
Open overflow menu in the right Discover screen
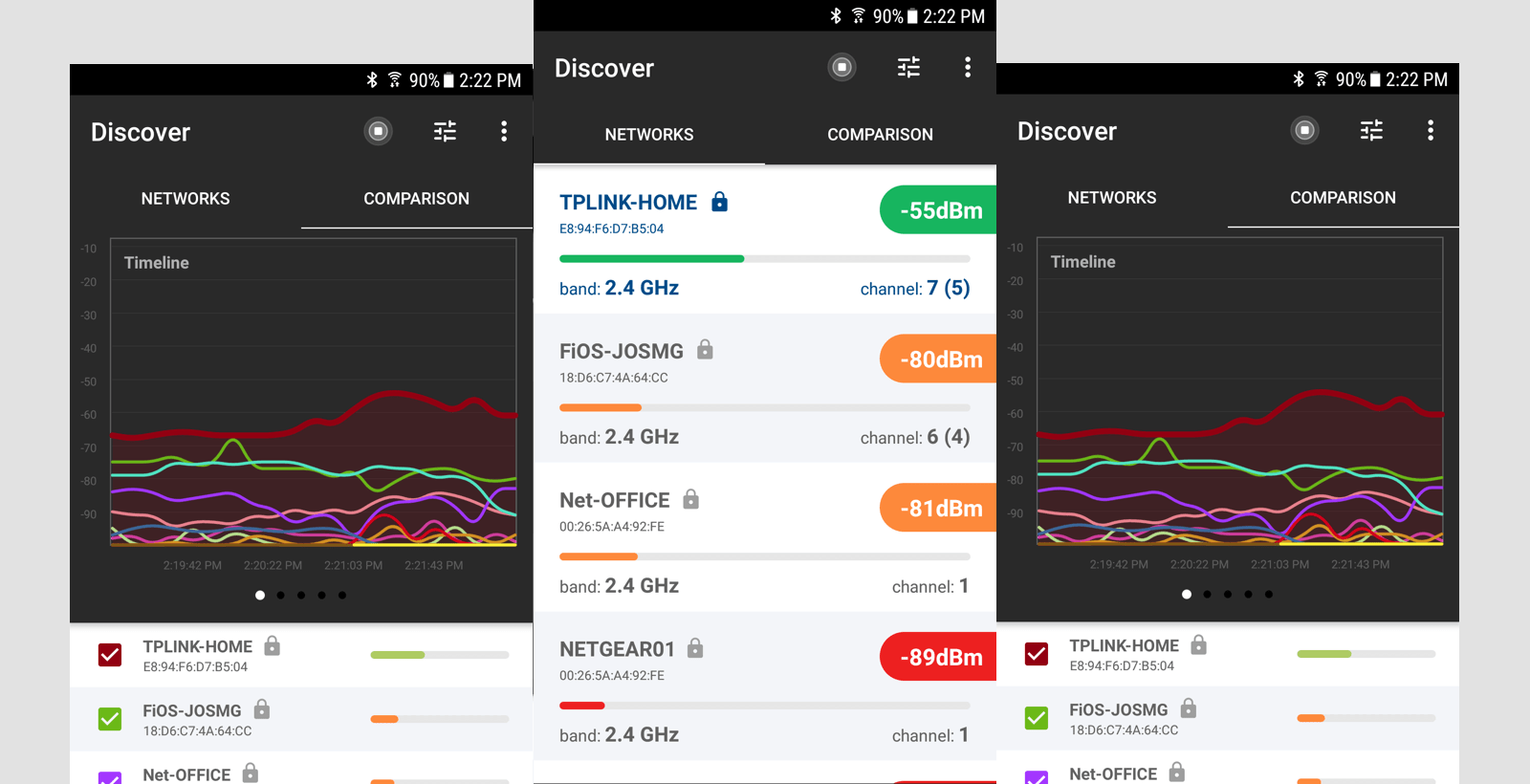(x=1431, y=130)
